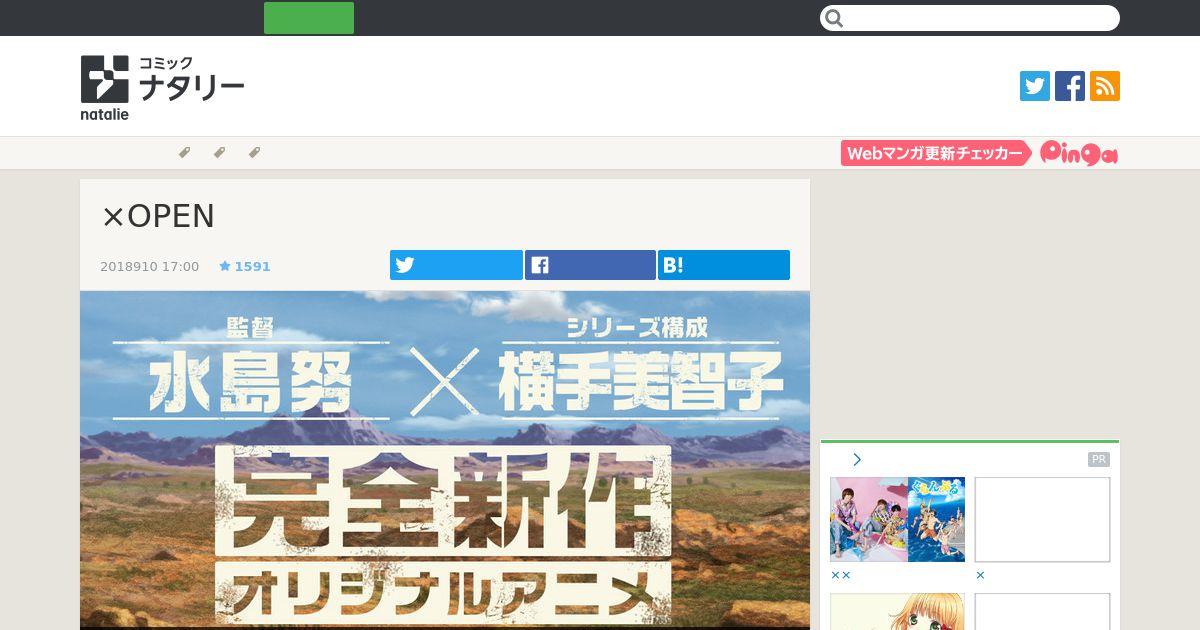The width and height of the screenshot is (1200, 630).
Task: Share article via Facebook share button
Action: (590, 265)
